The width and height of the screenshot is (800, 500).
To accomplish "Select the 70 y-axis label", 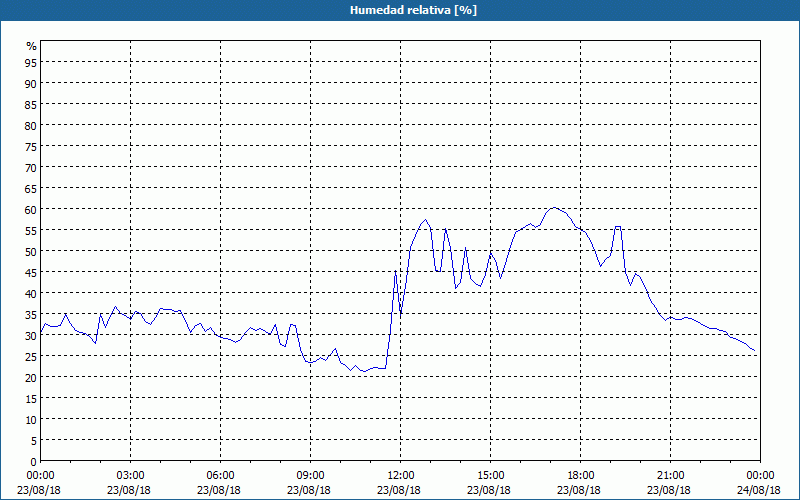I will [x=31, y=167].
